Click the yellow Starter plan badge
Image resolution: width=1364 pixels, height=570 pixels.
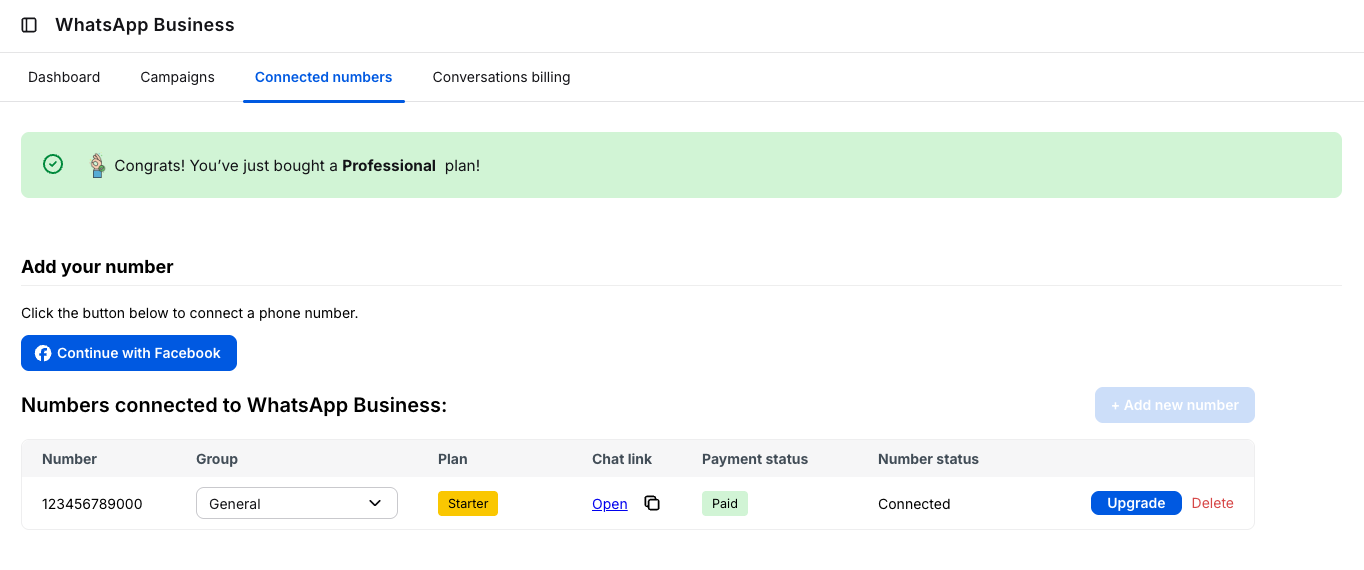point(467,503)
